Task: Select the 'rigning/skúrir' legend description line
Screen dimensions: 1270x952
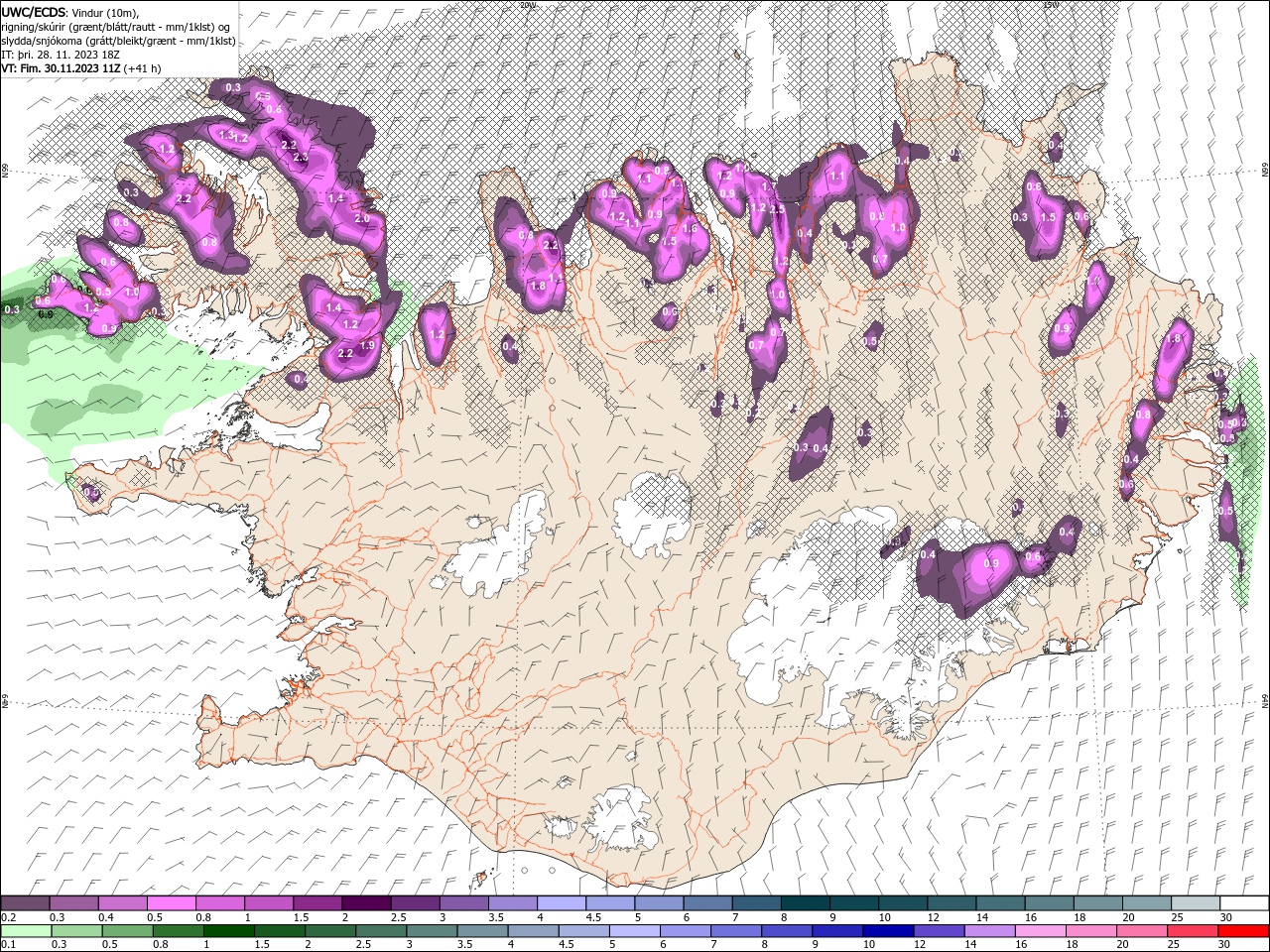Action: (x=117, y=27)
